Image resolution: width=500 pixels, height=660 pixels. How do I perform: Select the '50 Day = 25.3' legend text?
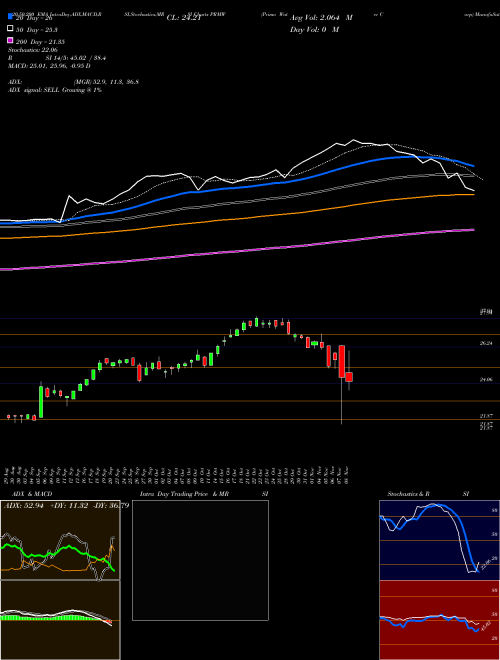coord(37,30)
